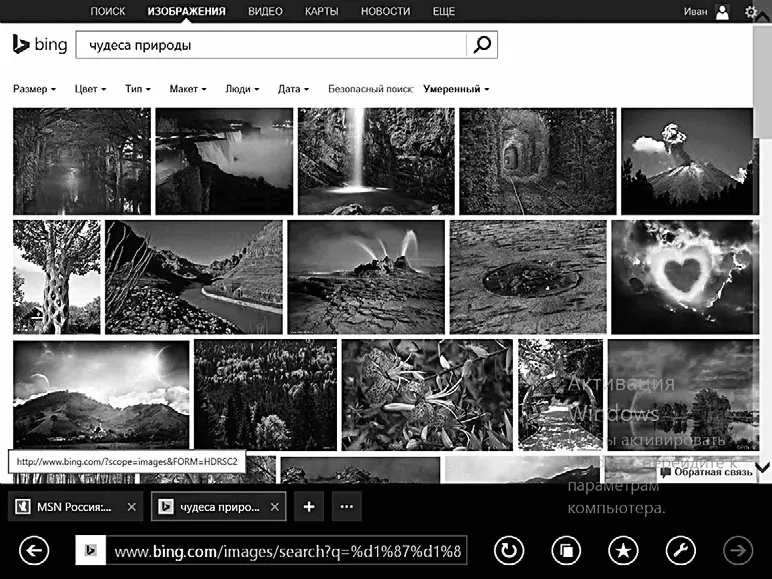Open the page tools wrench icon

click(680, 551)
